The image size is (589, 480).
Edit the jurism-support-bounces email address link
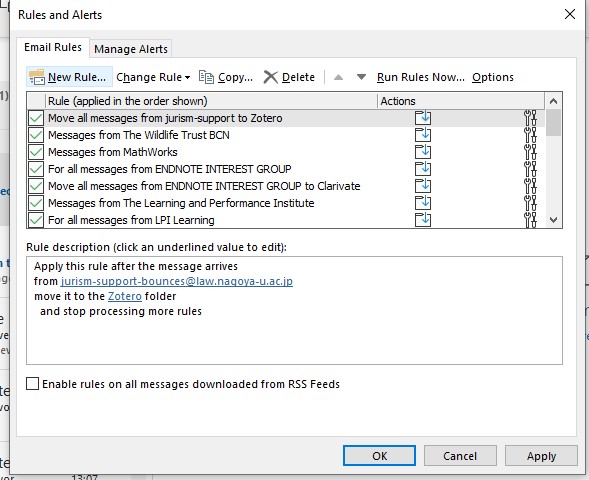coord(177,281)
